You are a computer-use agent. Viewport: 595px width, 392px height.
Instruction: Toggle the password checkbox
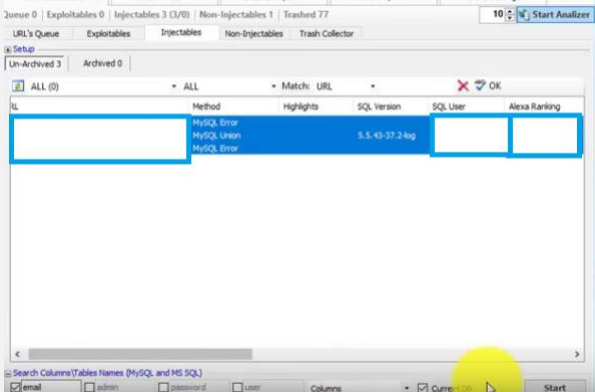point(163,387)
